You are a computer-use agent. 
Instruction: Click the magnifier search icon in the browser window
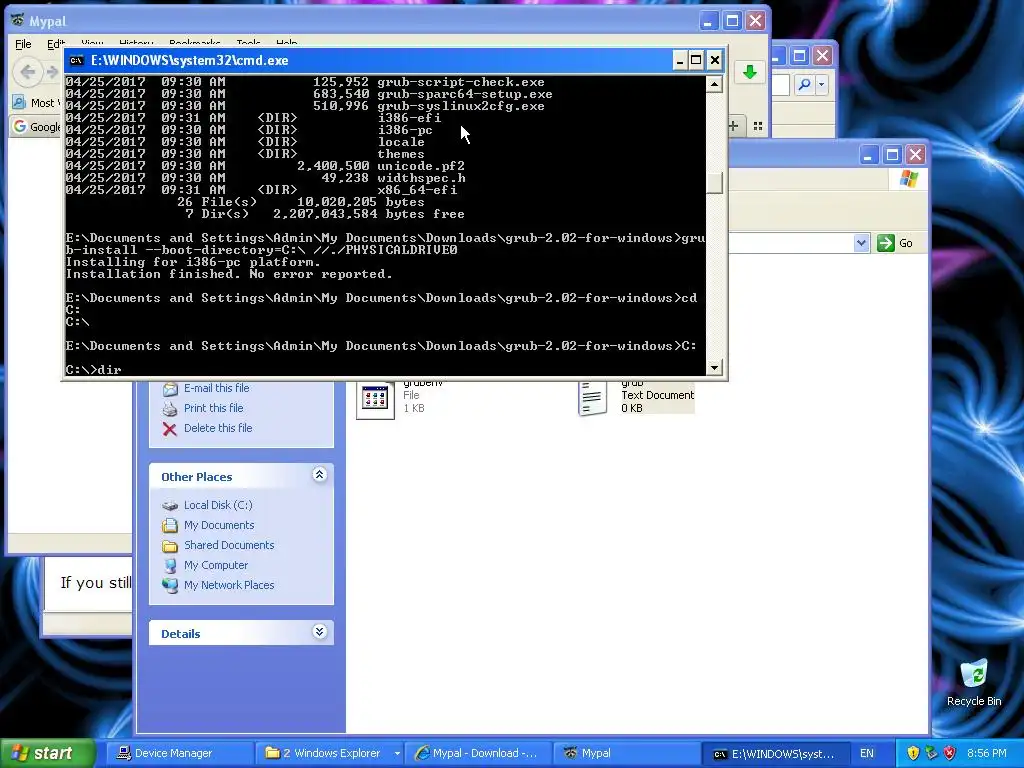[805, 84]
